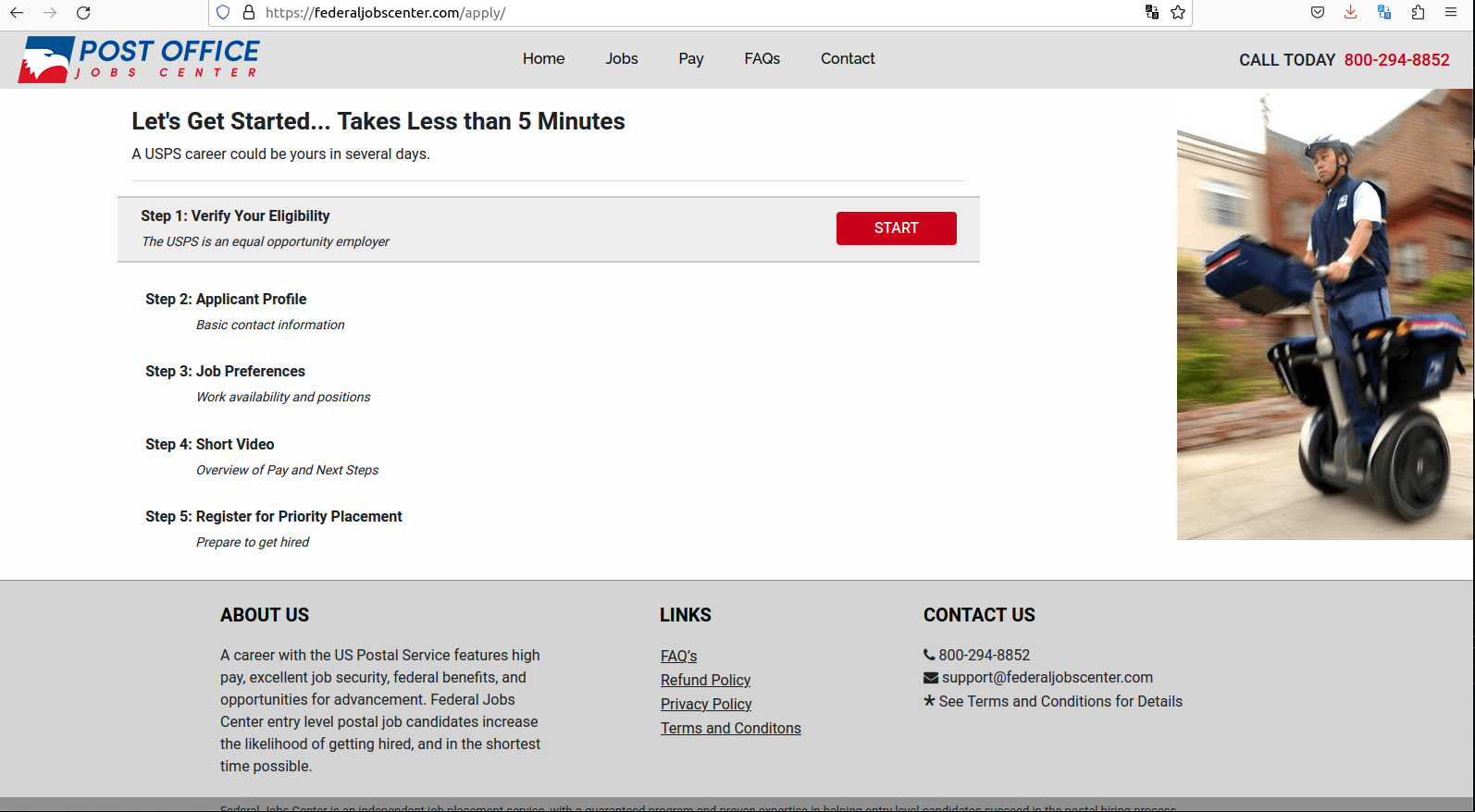Open the Terms and Conditons link
The width and height of the screenshot is (1475, 812).
click(x=731, y=728)
